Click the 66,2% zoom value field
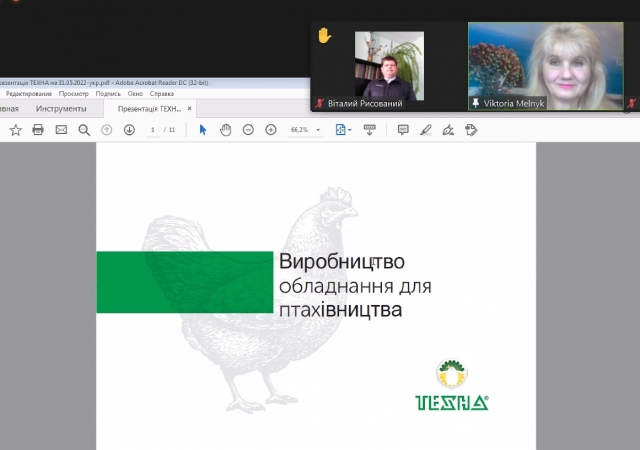 [x=300, y=130]
